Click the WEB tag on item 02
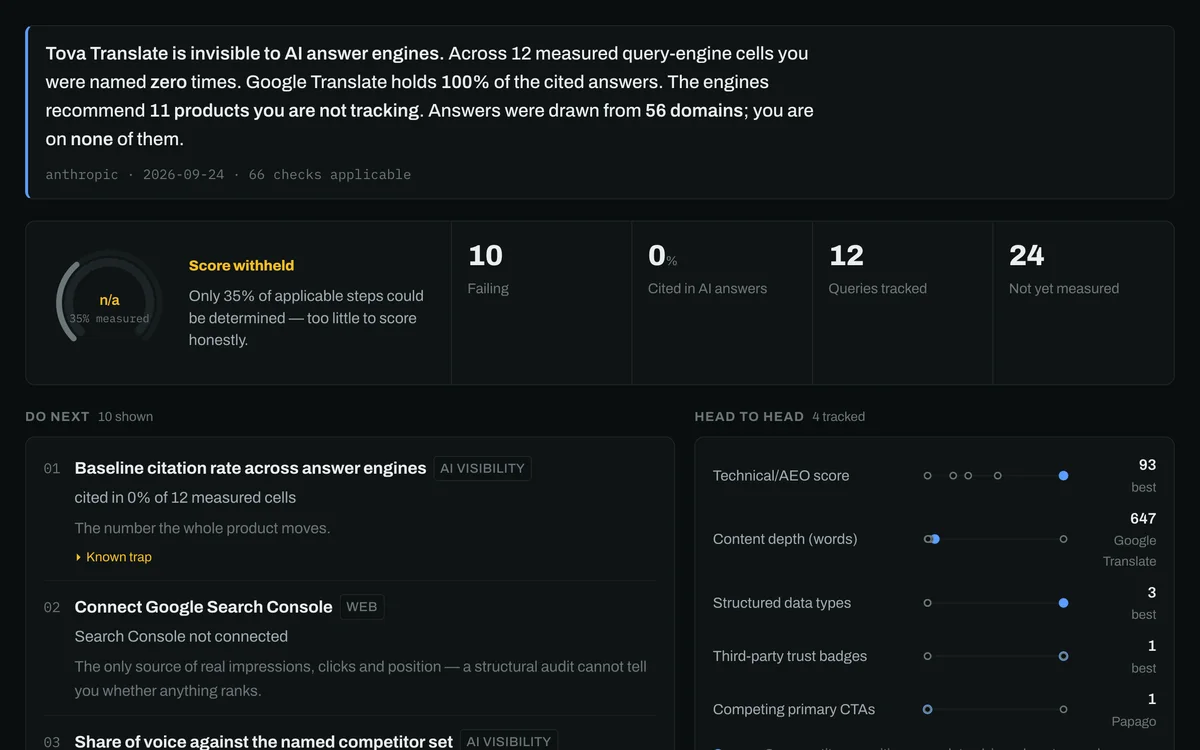Image resolution: width=1200 pixels, height=750 pixels. [x=362, y=607]
